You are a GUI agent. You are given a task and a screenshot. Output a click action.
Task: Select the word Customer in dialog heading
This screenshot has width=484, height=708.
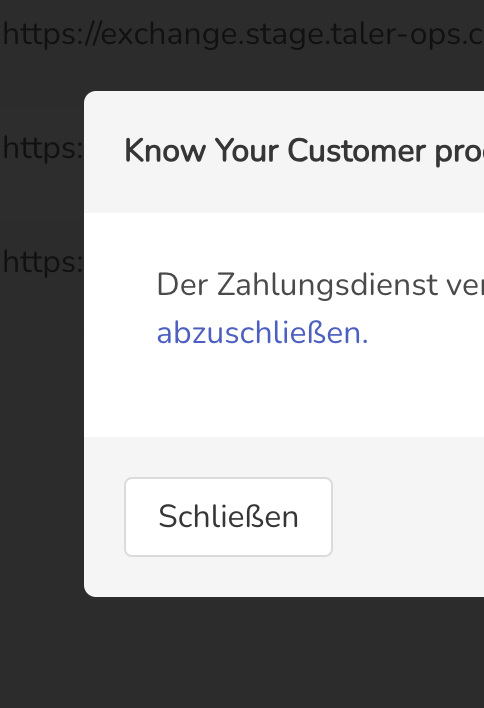357,151
